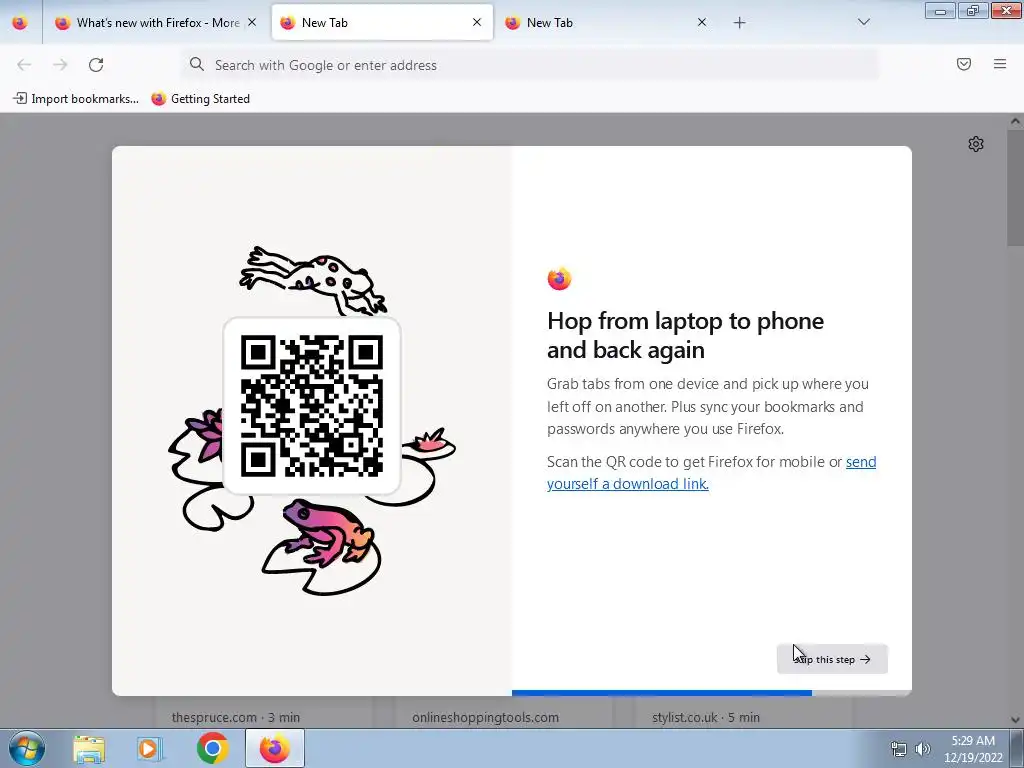Go forward one page

(60, 65)
